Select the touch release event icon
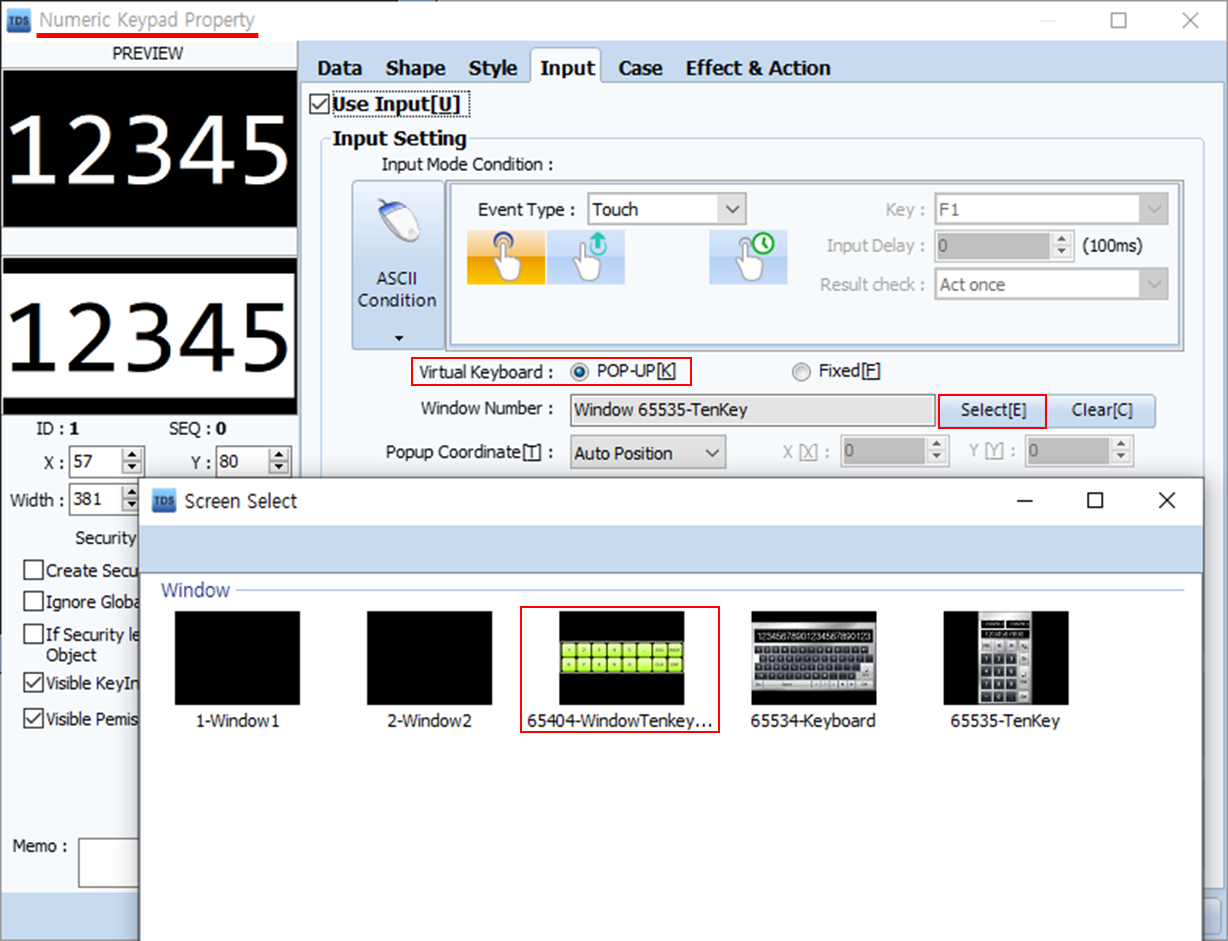Screen dimensions: 1228x941 tap(586, 257)
